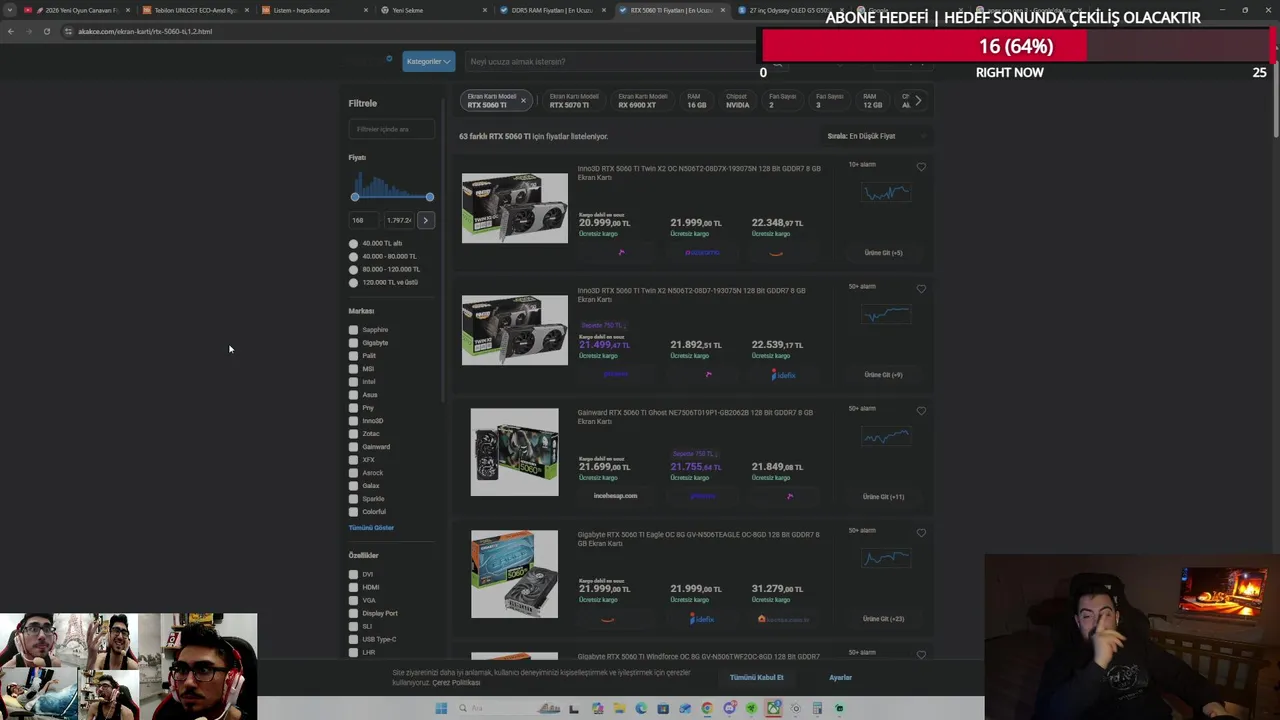This screenshot has height=720, width=1280.
Task: Expand 'Ürüne Git (+11)' for Gainward Ghost
Action: [x=883, y=497]
